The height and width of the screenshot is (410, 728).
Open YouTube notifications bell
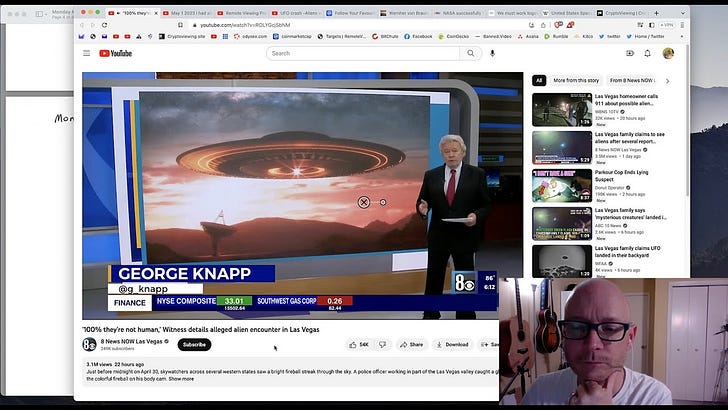(x=647, y=53)
